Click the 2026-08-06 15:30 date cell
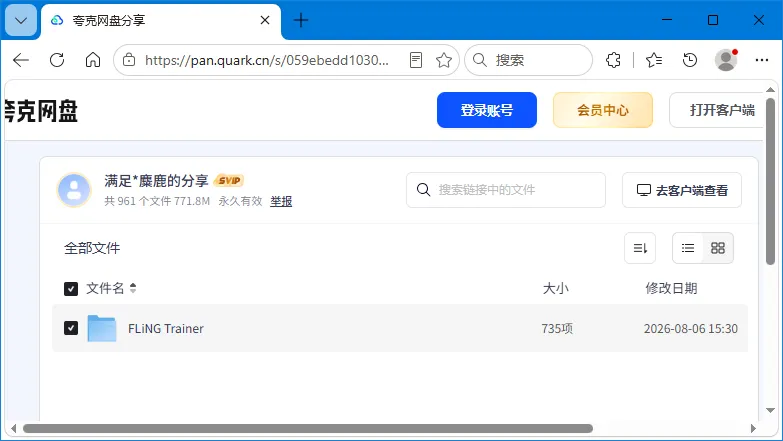 (x=691, y=329)
